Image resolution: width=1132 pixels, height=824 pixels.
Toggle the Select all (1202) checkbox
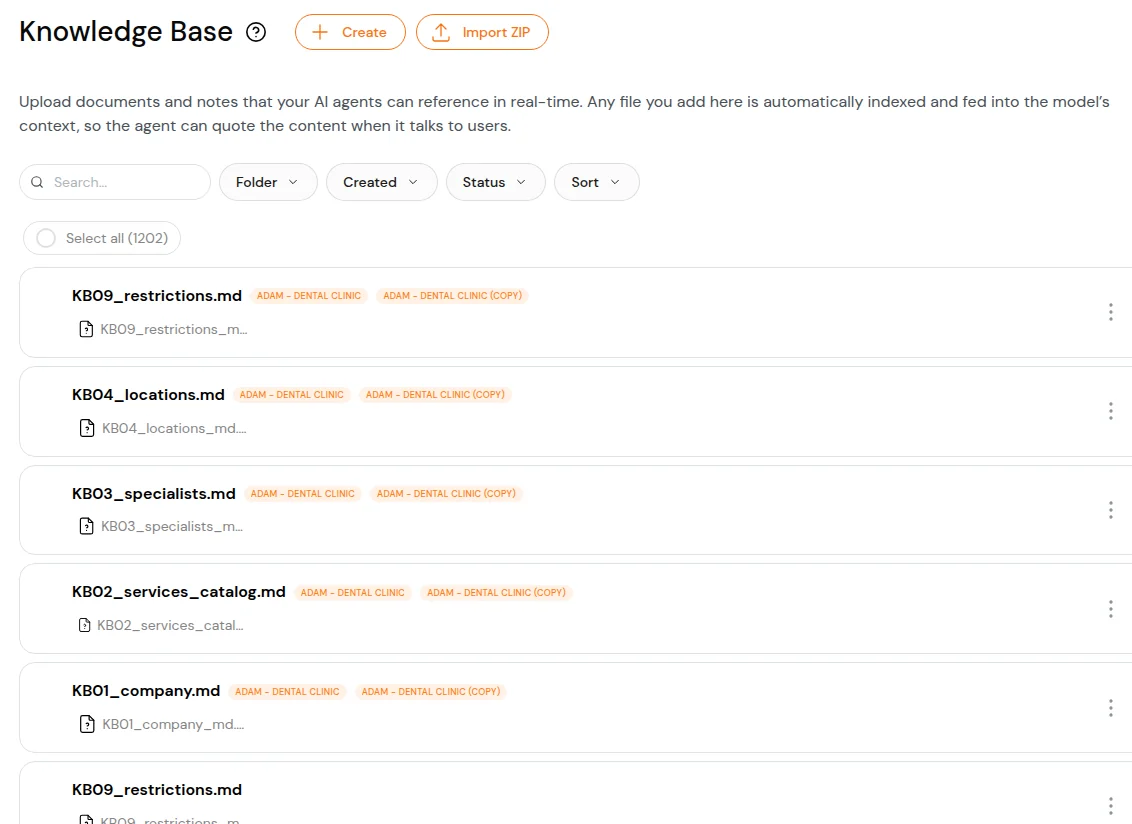click(x=45, y=238)
